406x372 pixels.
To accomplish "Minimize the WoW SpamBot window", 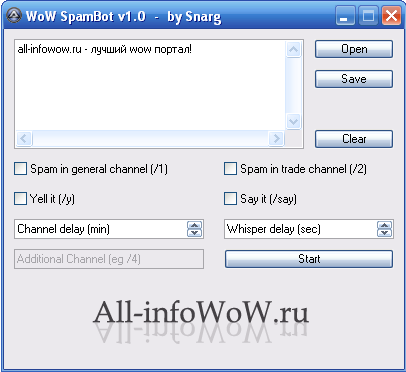I will click(345, 15).
